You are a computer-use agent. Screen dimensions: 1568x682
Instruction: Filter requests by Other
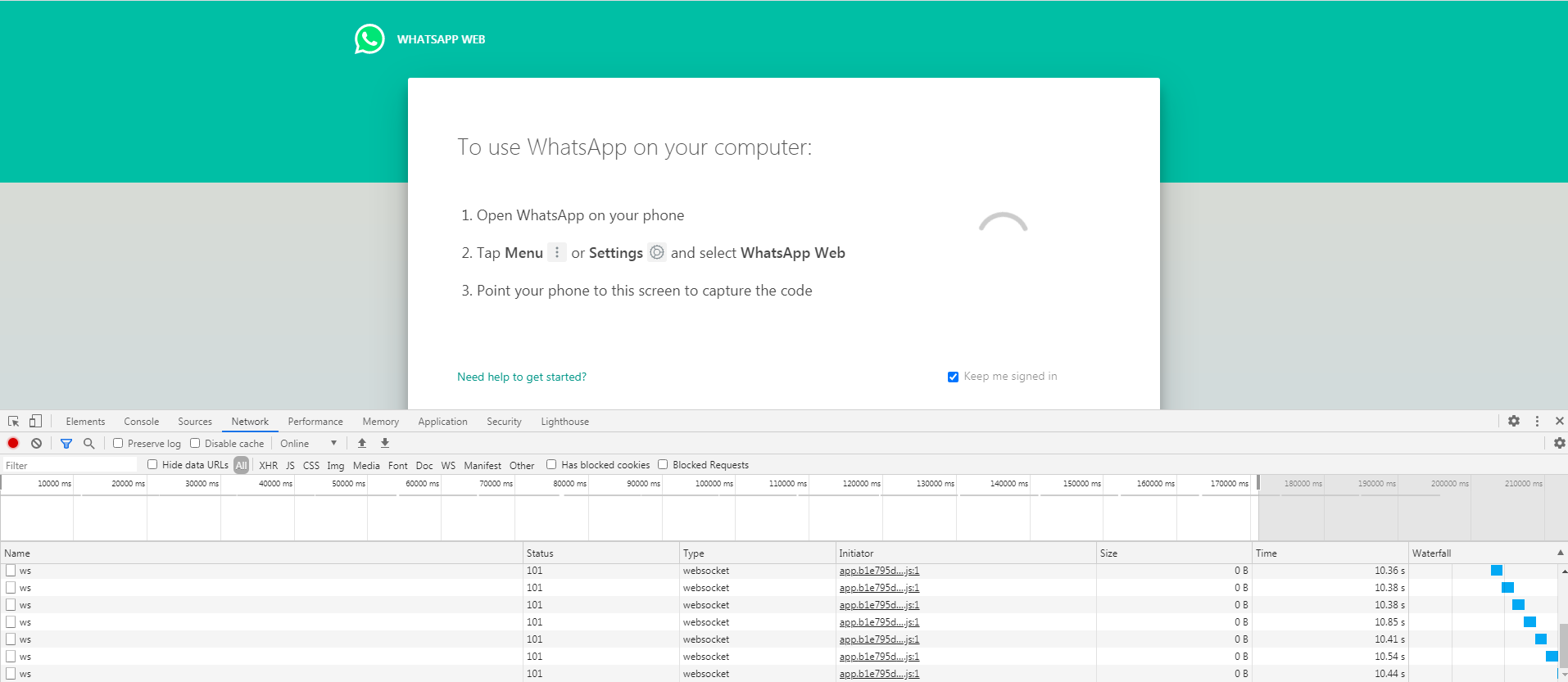[522, 465]
